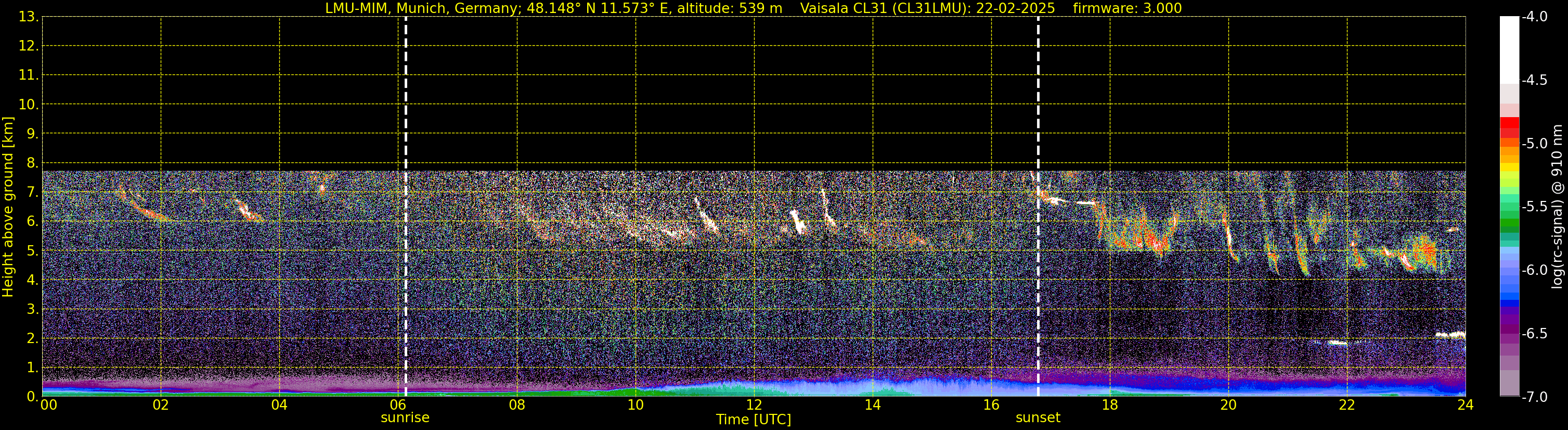
Task: Select the 12 tick on the time axis
Action: (x=754, y=406)
